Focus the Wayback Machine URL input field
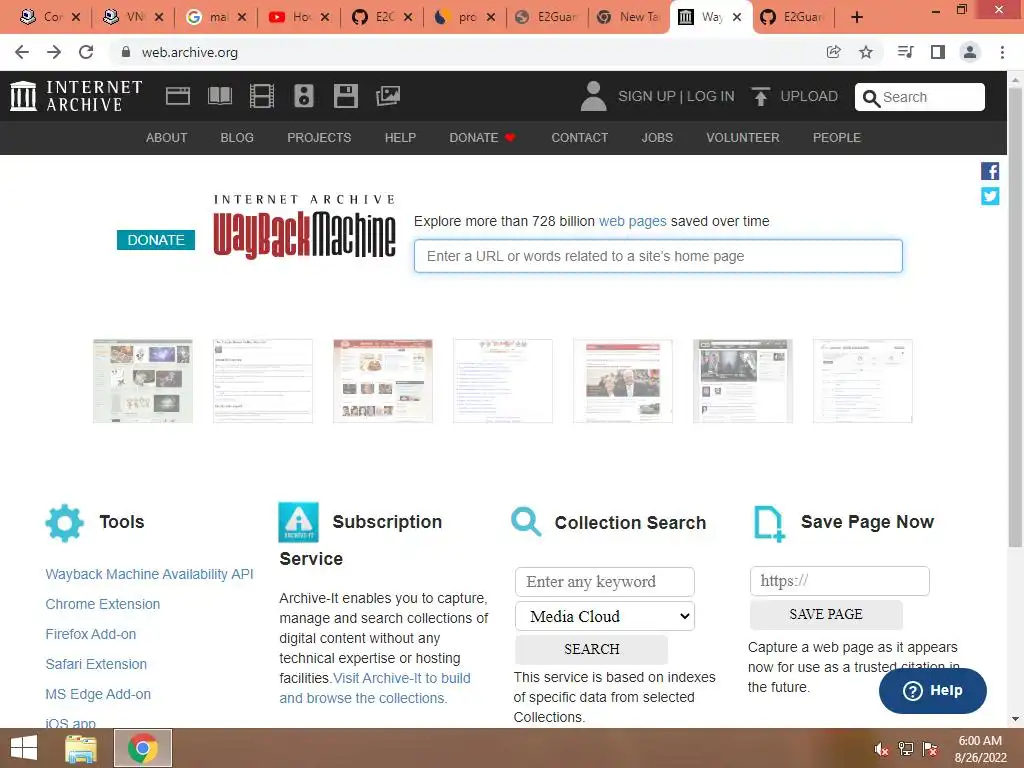 point(658,256)
